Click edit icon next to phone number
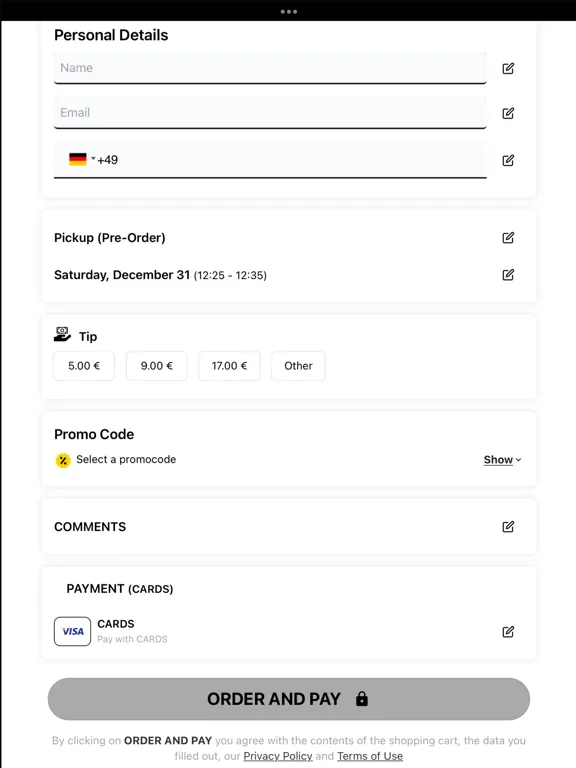576x768 pixels. click(508, 160)
